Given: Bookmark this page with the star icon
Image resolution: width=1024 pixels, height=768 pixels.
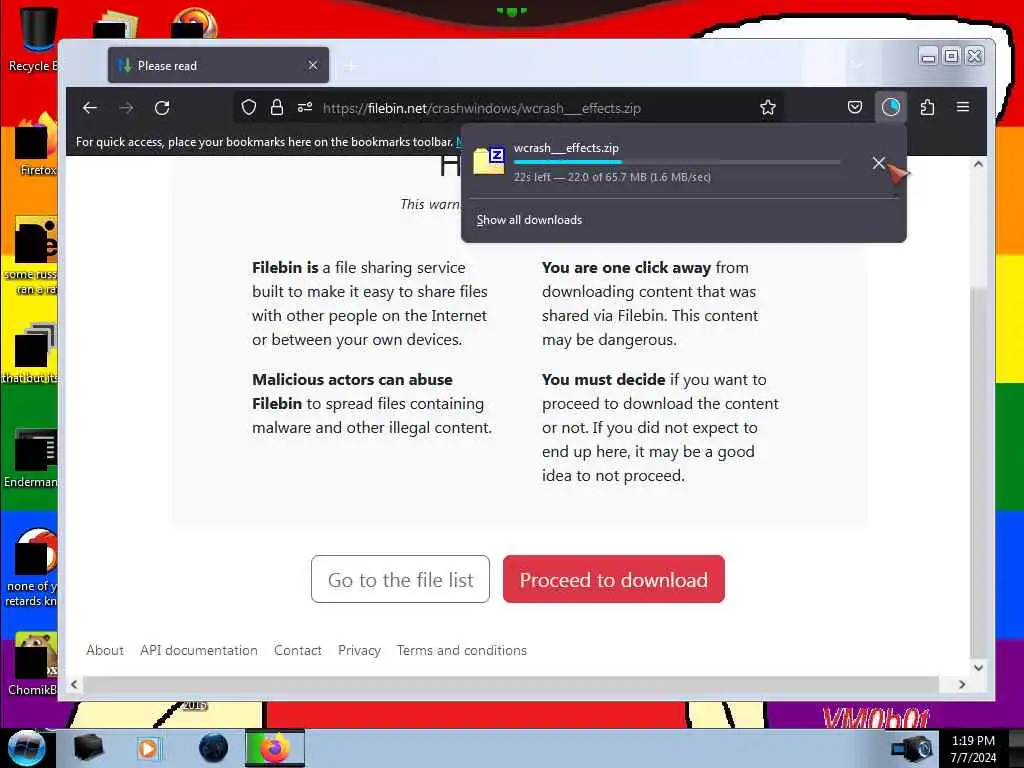Looking at the screenshot, I should (x=768, y=108).
